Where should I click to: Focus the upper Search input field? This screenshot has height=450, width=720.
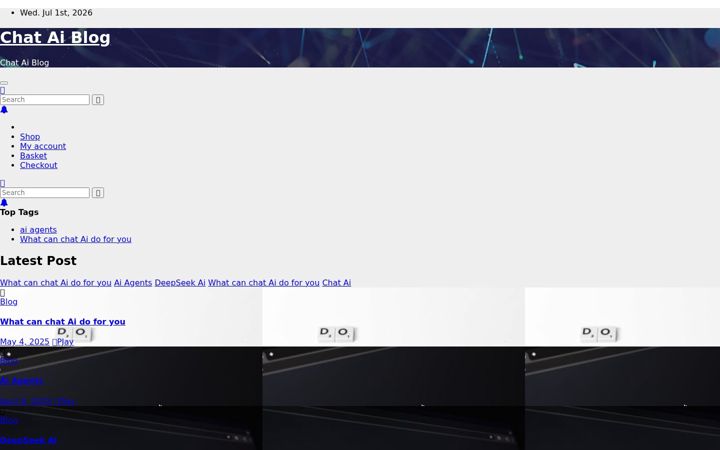click(x=45, y=100)
